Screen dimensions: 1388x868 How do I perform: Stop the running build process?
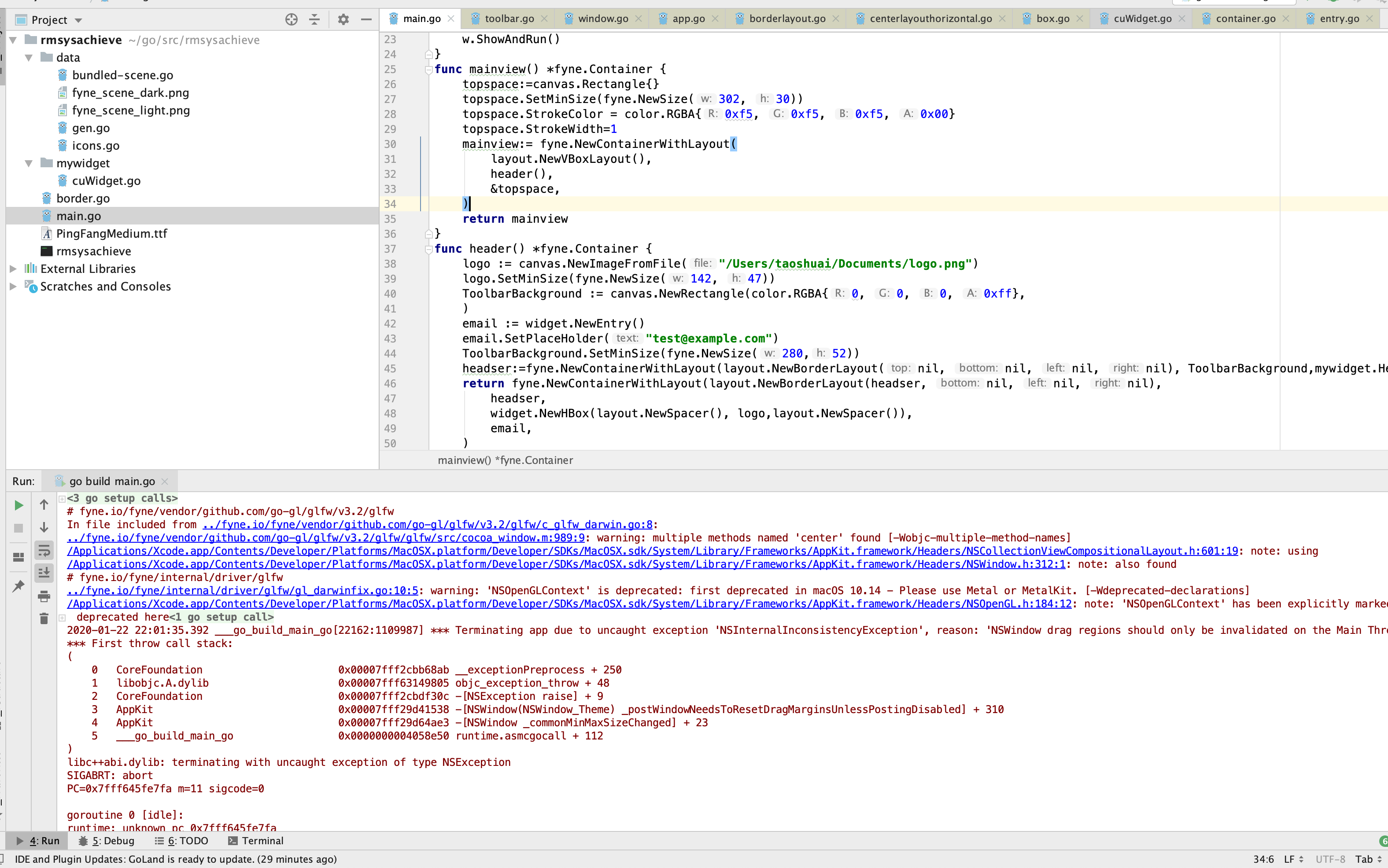(x=18, y=528)
